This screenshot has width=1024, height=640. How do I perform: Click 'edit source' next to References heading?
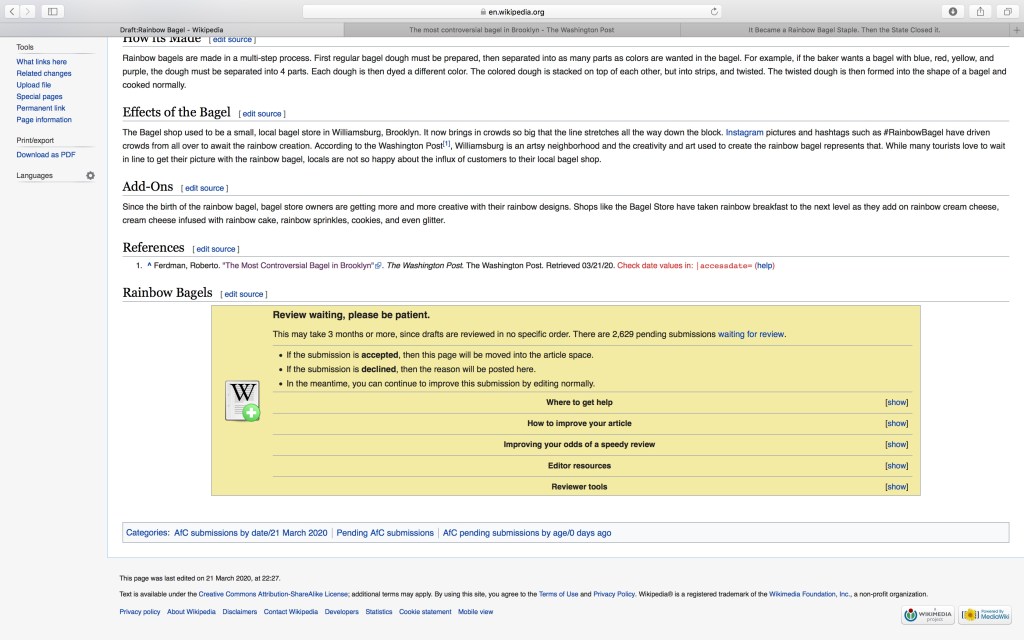click(x=215, y=249)
